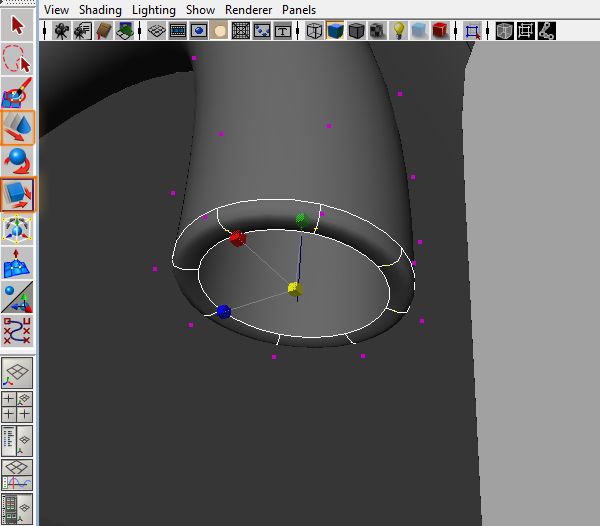600x526 pixels.
Task: Activate the Lasso selection tool
Action: coord(17,59)
